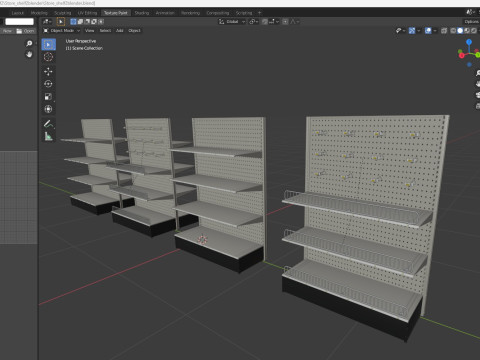Click the negative Z axis dot on gizmo
The width and height of the screenshot is (480, 360).
coord(469,64)
